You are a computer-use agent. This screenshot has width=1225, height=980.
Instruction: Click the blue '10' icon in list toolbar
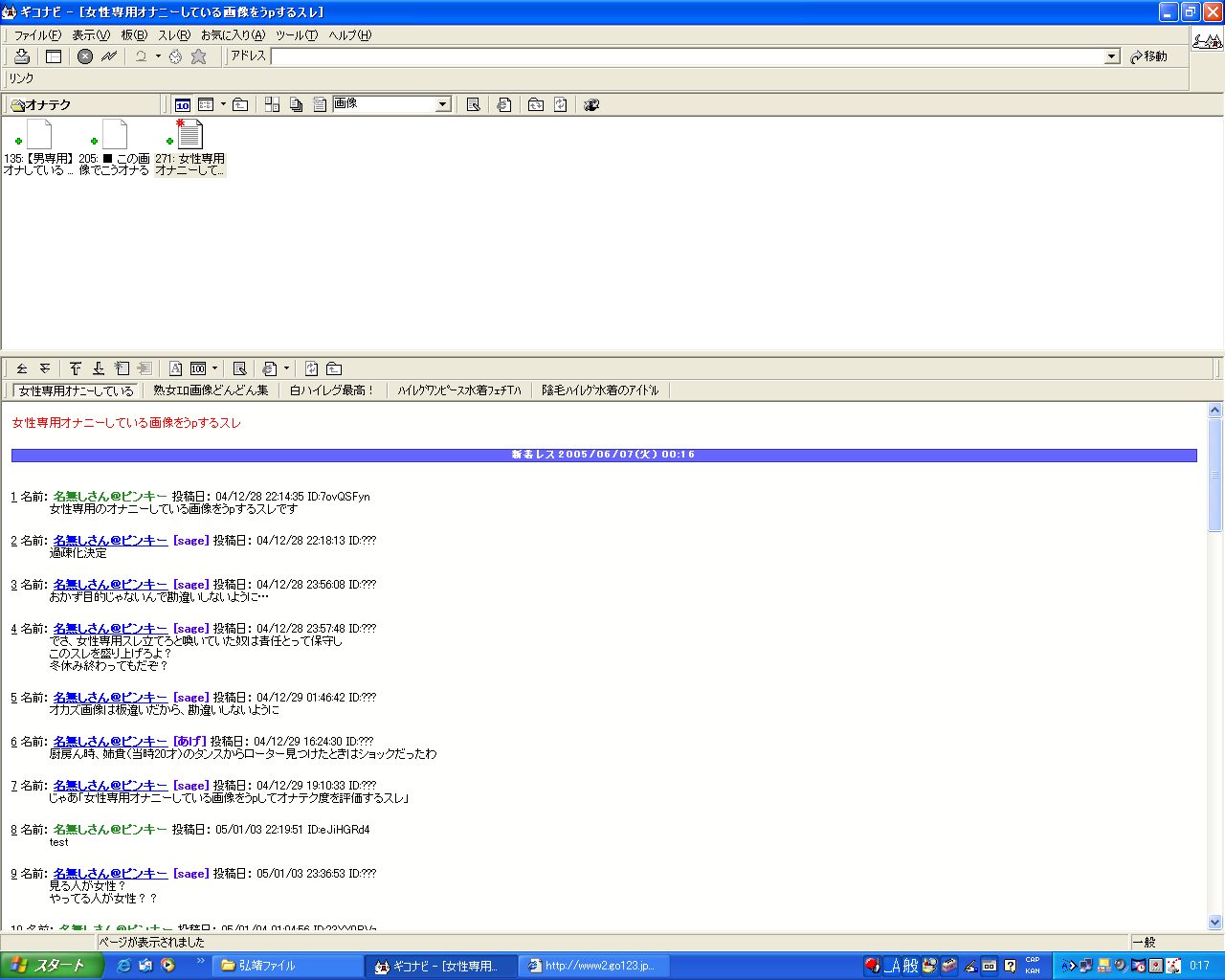(x=182, y=104)
